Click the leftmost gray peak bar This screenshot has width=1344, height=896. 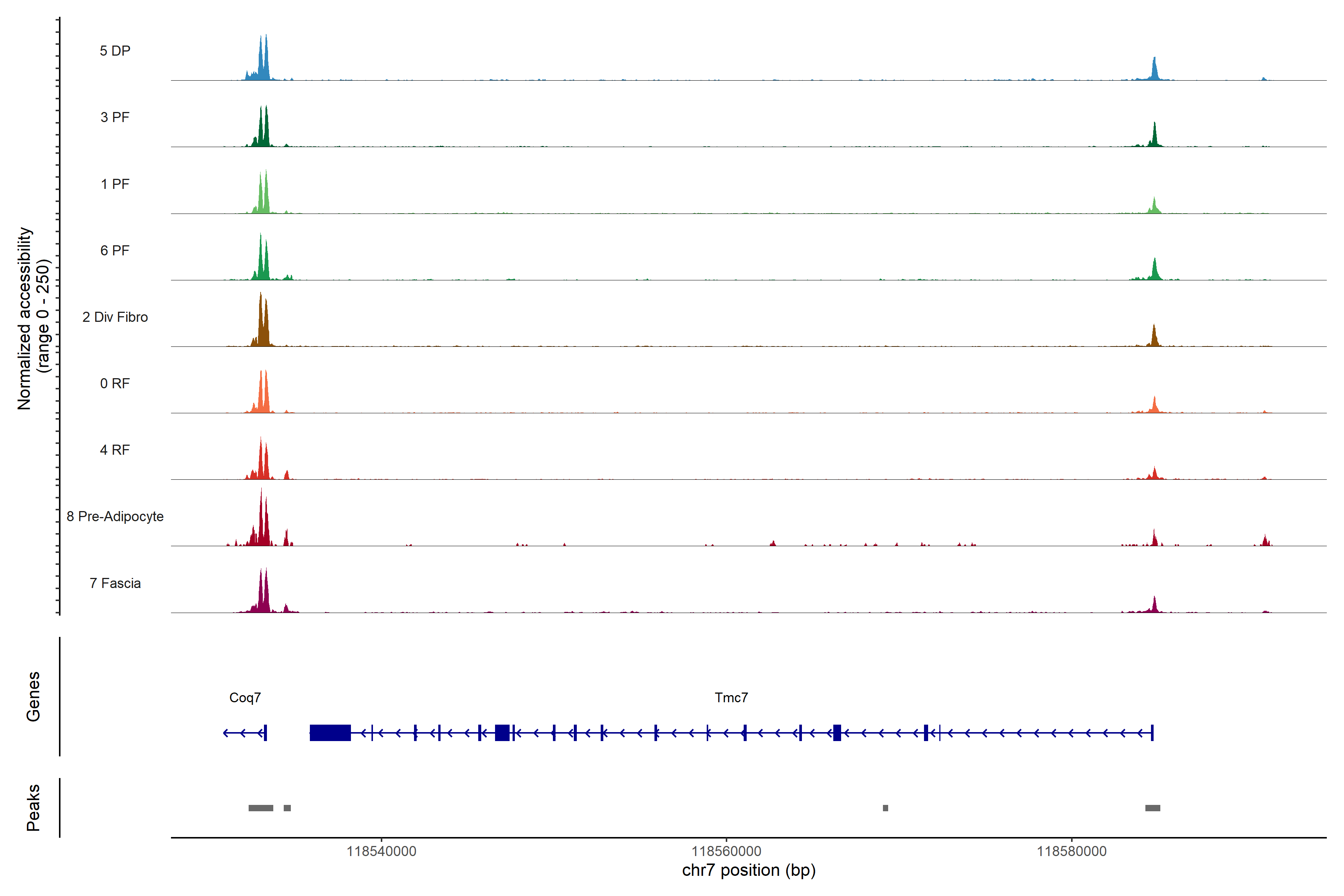[261, 808]
